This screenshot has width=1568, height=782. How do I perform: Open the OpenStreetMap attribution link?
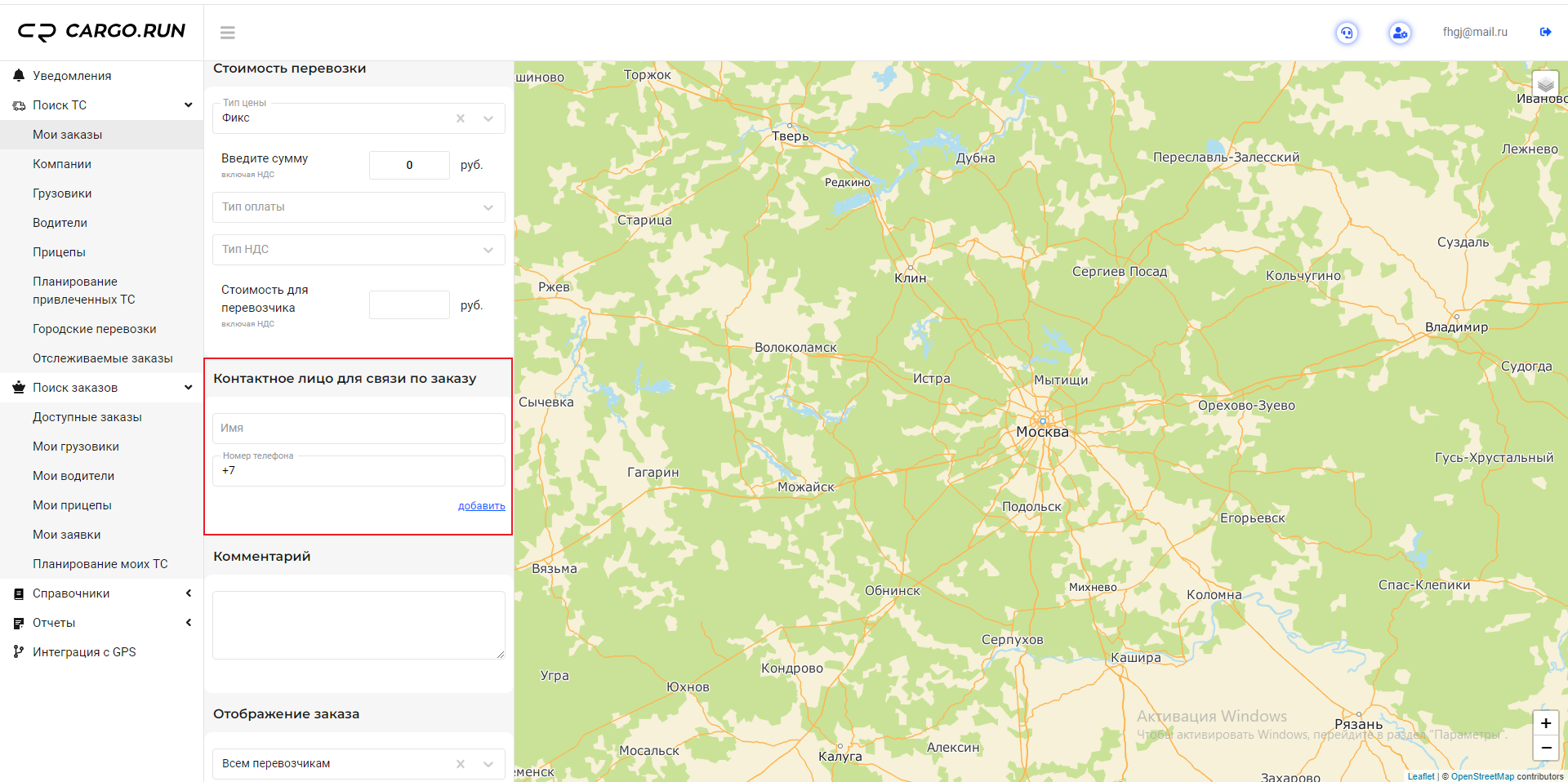[1482, 776]
